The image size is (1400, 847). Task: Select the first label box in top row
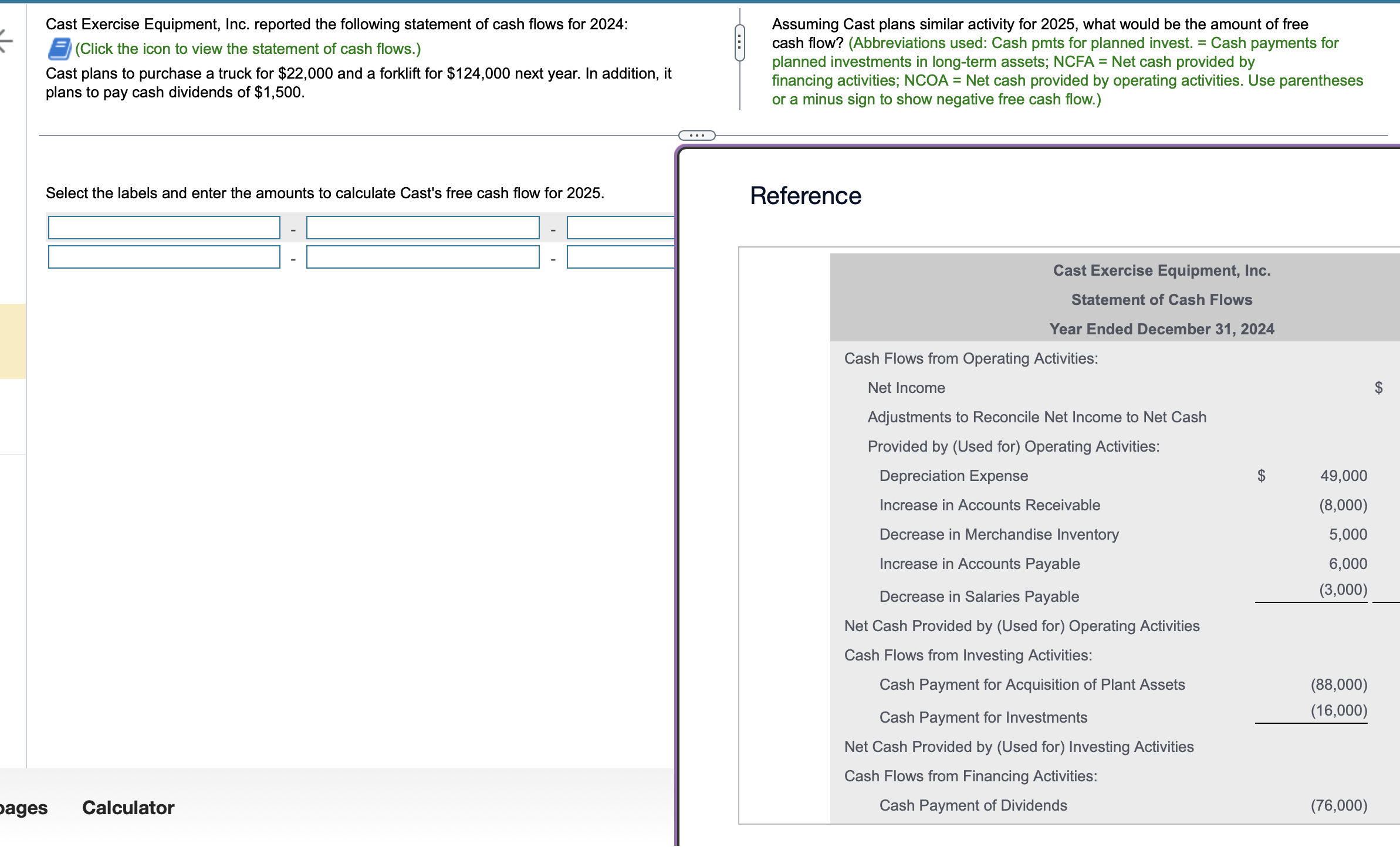click(164, 228)
